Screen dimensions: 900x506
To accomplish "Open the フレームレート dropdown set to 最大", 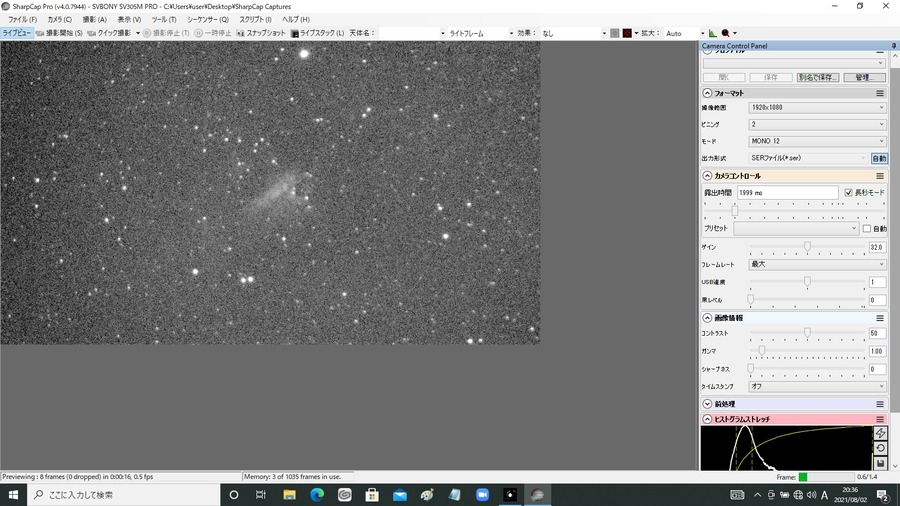I will coord(817,264).
